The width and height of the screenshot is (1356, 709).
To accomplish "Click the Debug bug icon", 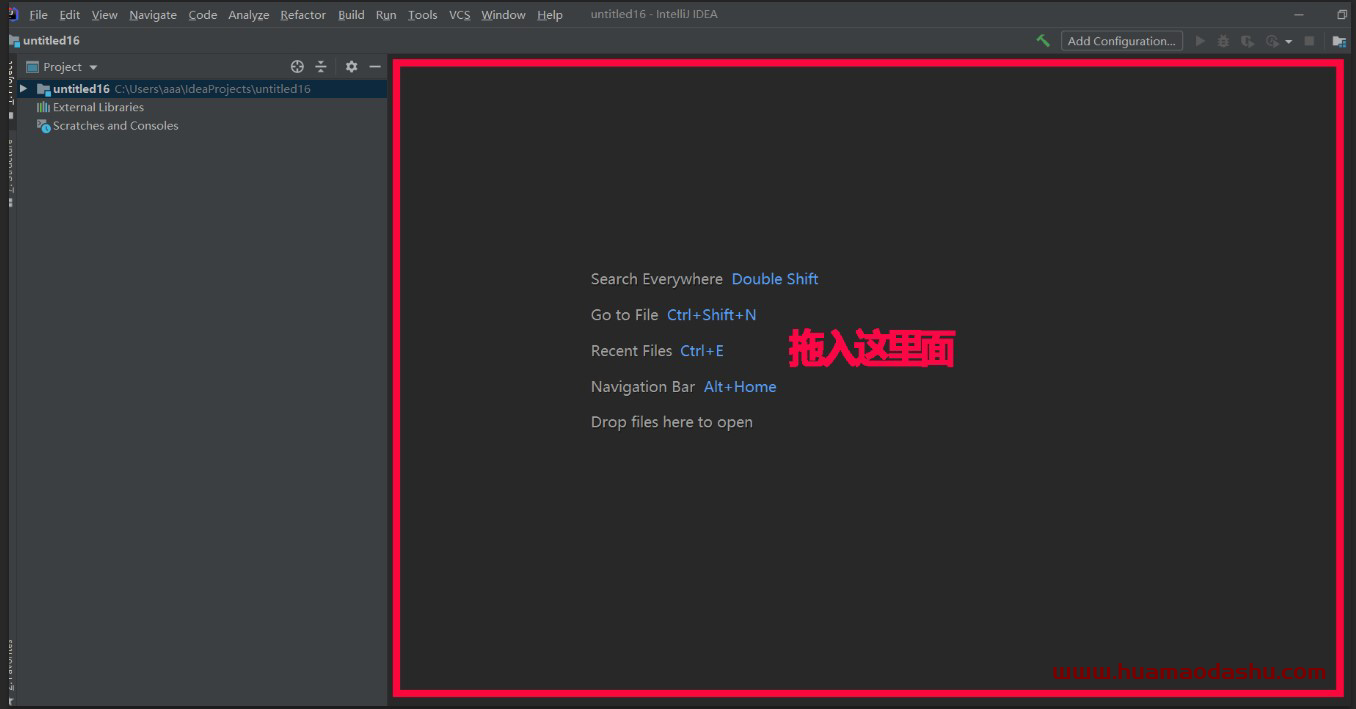I will pos(1223,41).
